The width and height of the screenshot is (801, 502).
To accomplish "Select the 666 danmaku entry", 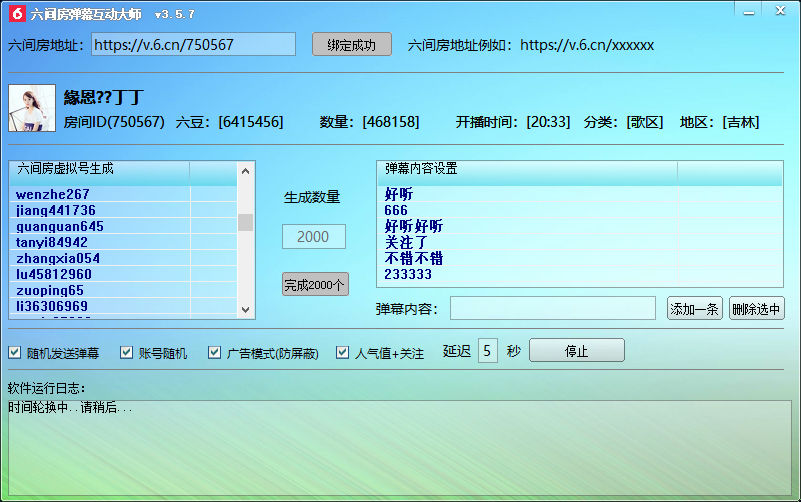I will pos(580,210).
